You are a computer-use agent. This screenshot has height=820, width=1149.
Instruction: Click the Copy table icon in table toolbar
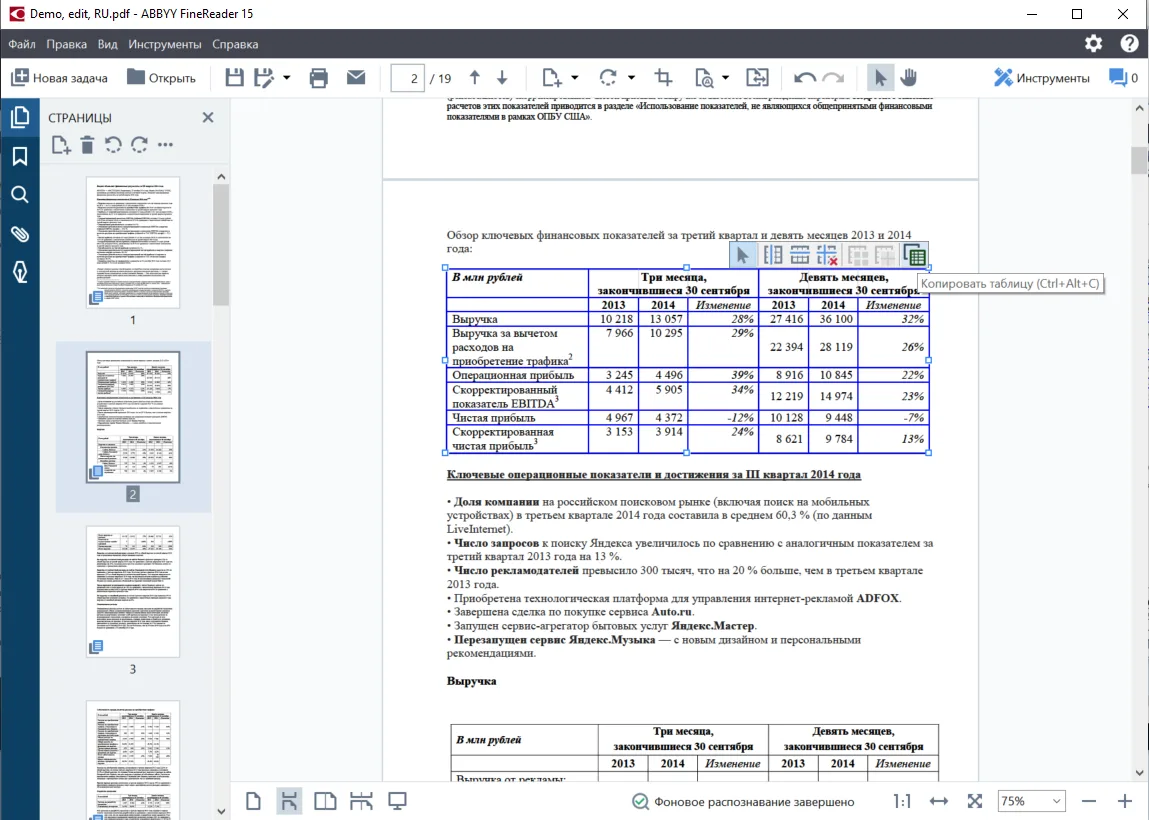pos(914,255)
